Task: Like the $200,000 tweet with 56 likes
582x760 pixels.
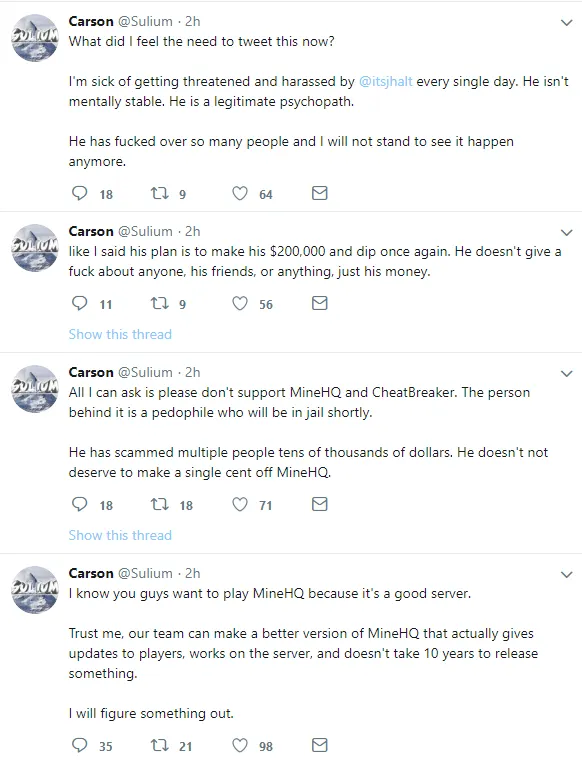Action: (239, 303)
